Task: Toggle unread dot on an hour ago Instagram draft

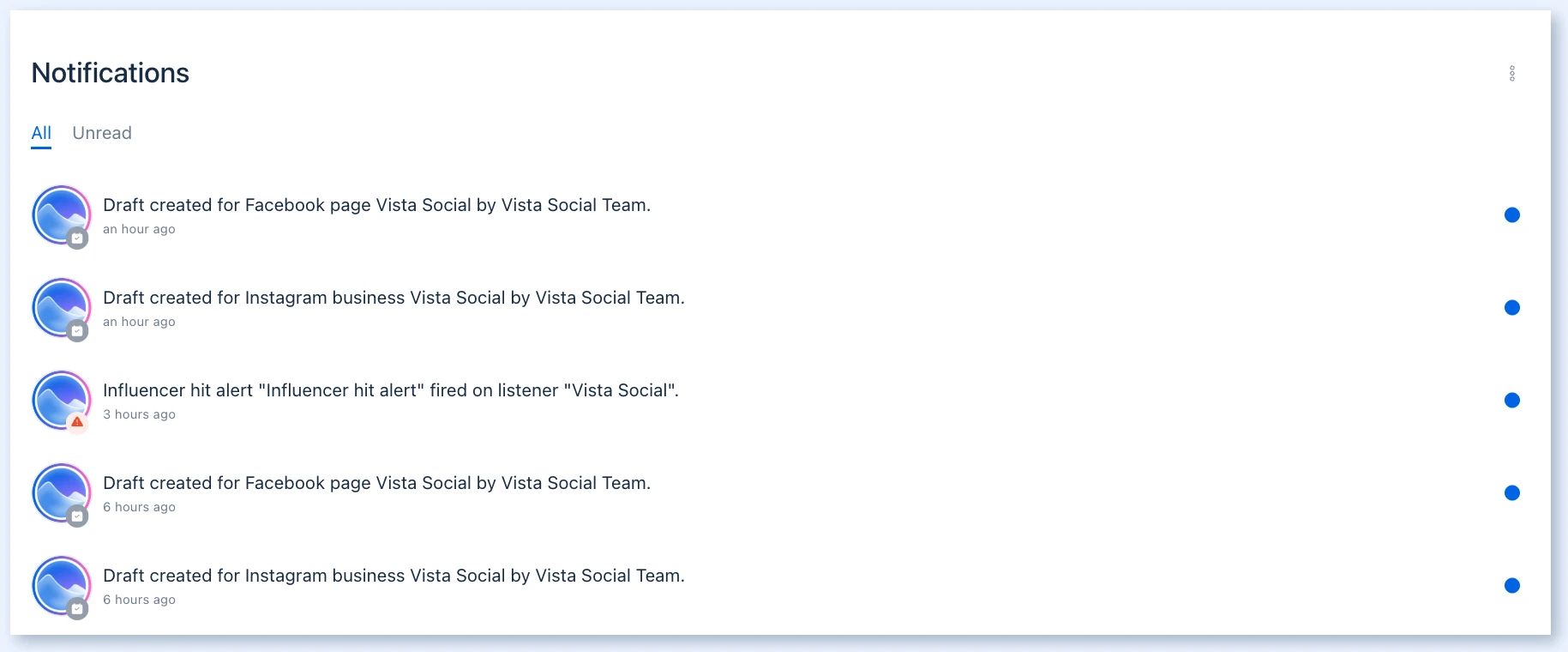Action: tap(1512, 308)
